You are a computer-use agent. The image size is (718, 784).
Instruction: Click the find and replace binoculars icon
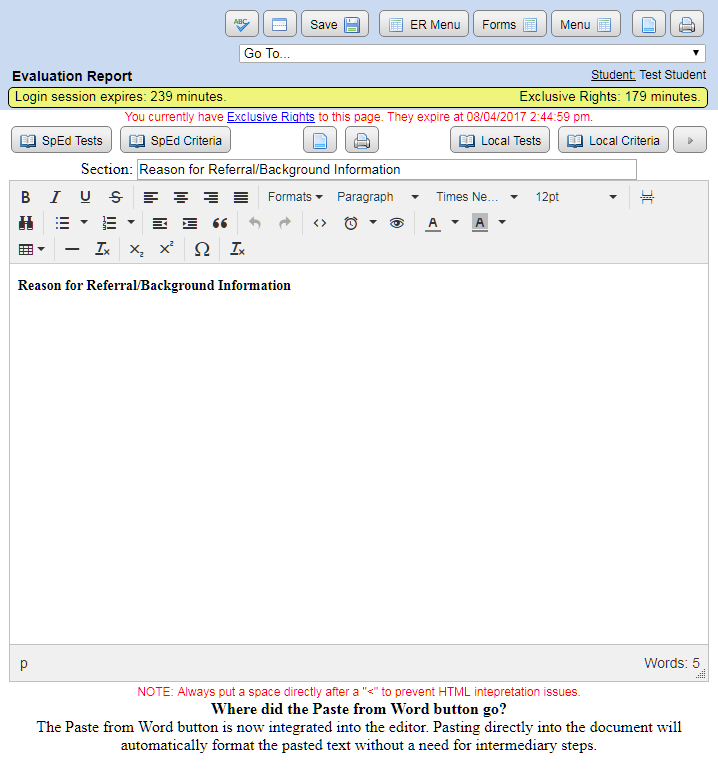(x=26, y=223)
